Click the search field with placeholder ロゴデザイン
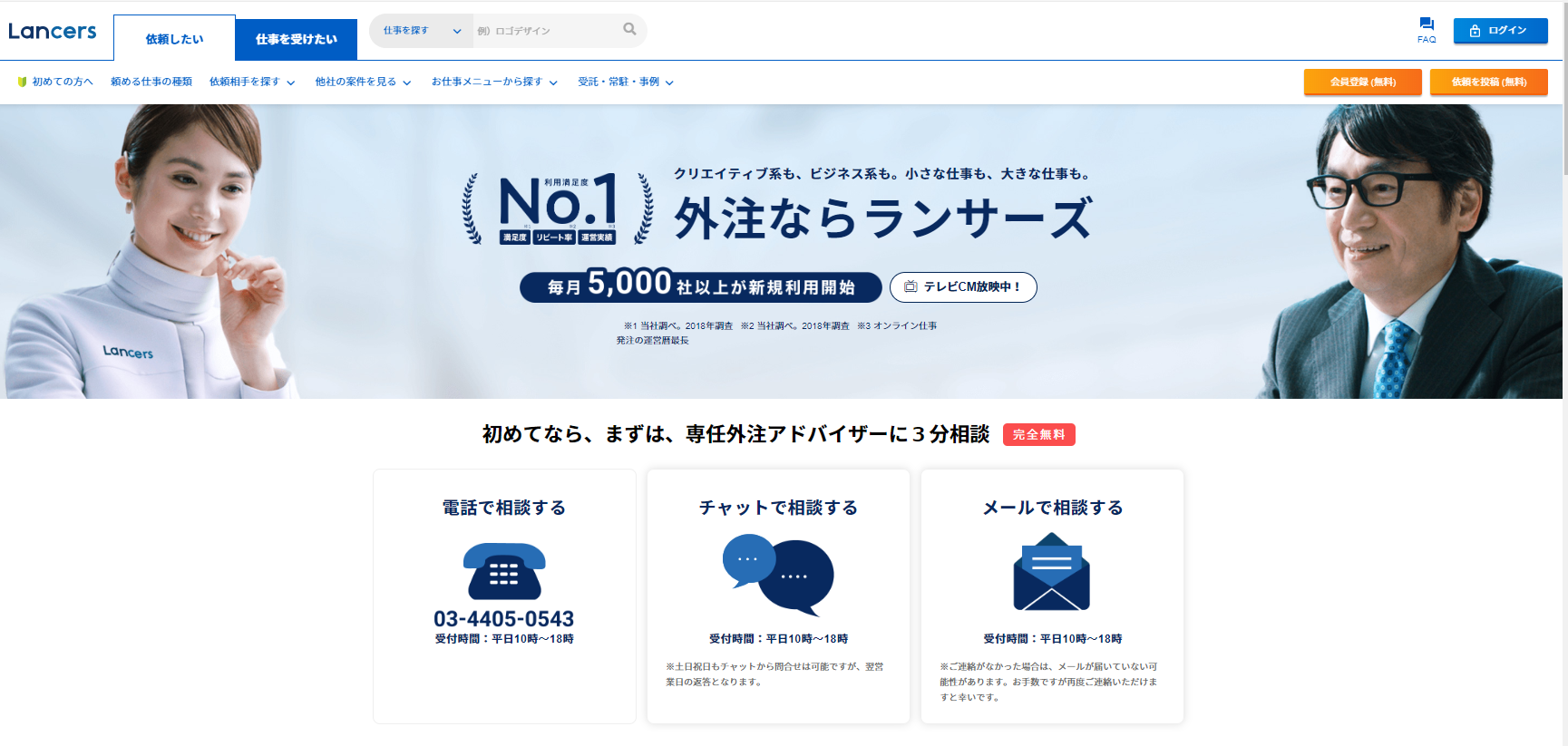1568x746 pixels. (x=547, y=31)
